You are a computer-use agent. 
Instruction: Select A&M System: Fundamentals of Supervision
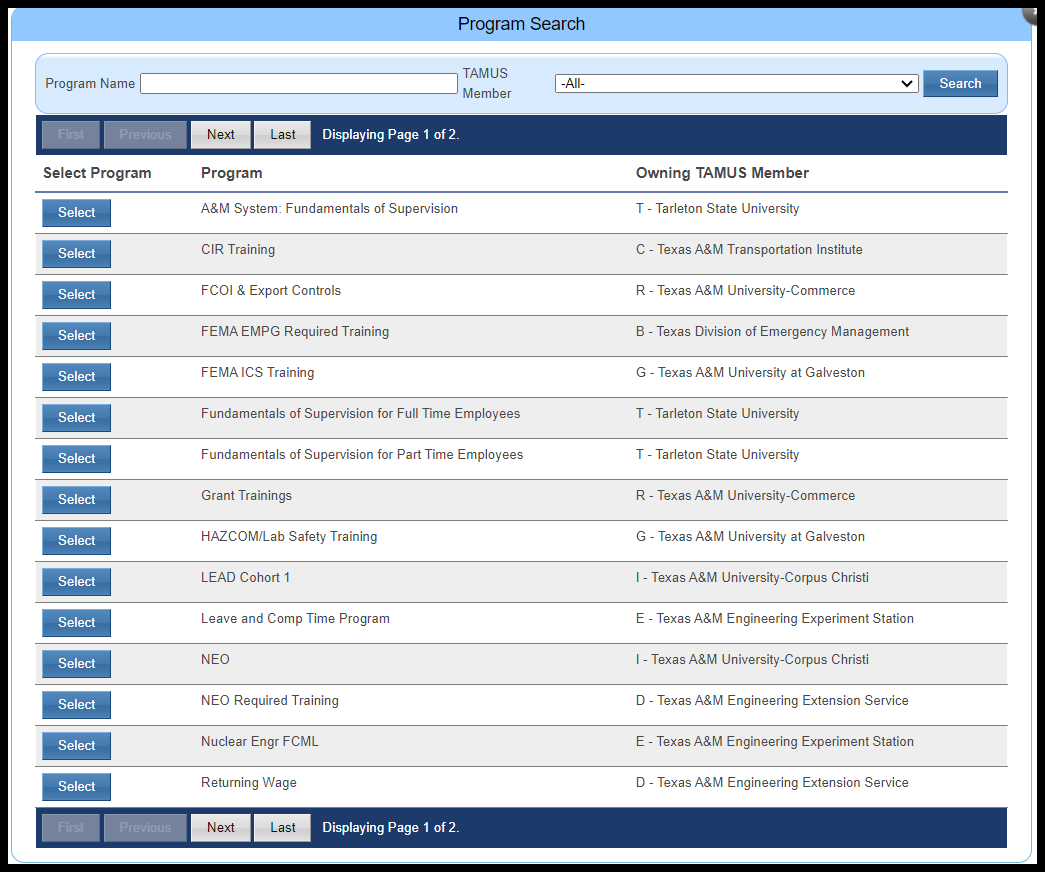[76, 213]
